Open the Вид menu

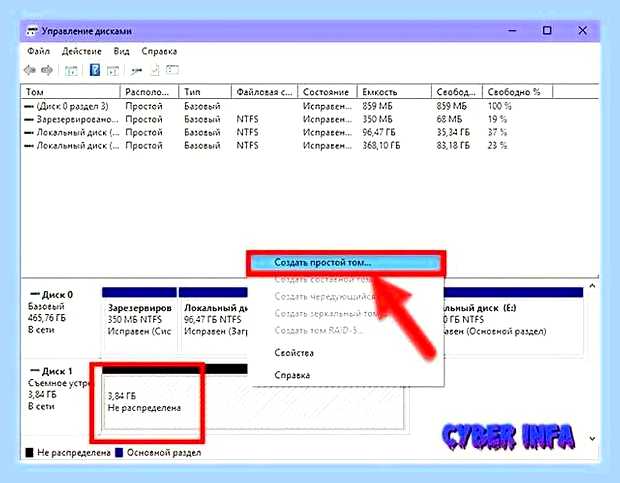tap(121, 51)
